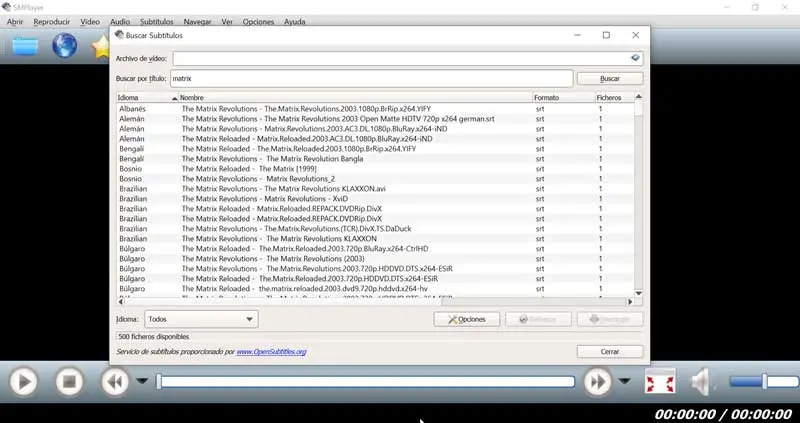Click the Nombre column header
Screen dimensions: 800x423
point(355,97)
